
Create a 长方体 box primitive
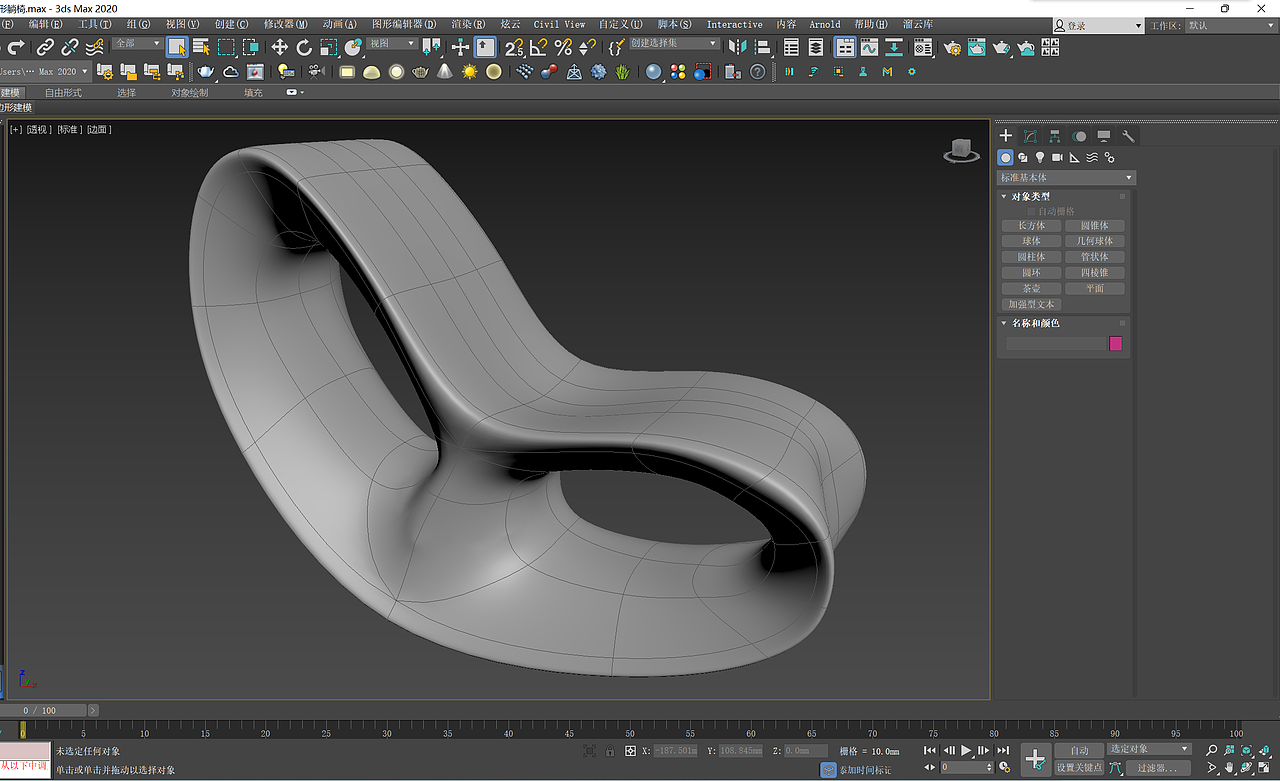point(1031,226)
